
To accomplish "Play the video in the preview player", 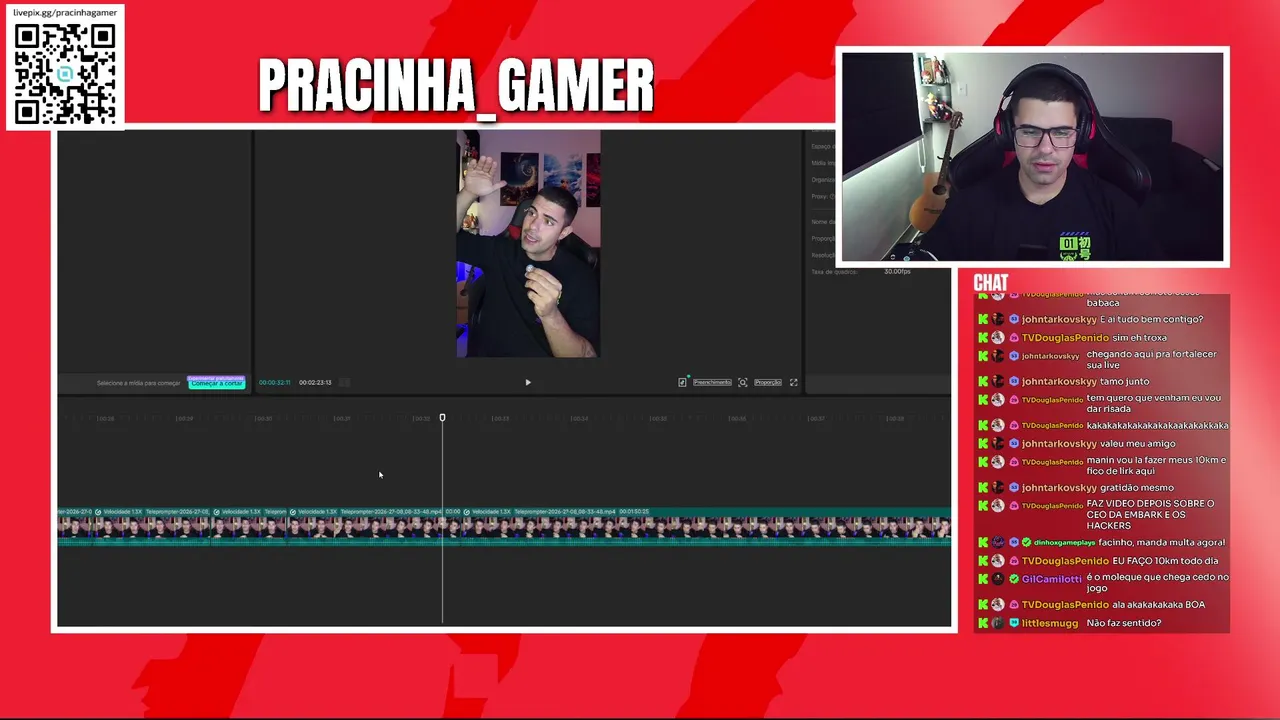I will 528,382.
